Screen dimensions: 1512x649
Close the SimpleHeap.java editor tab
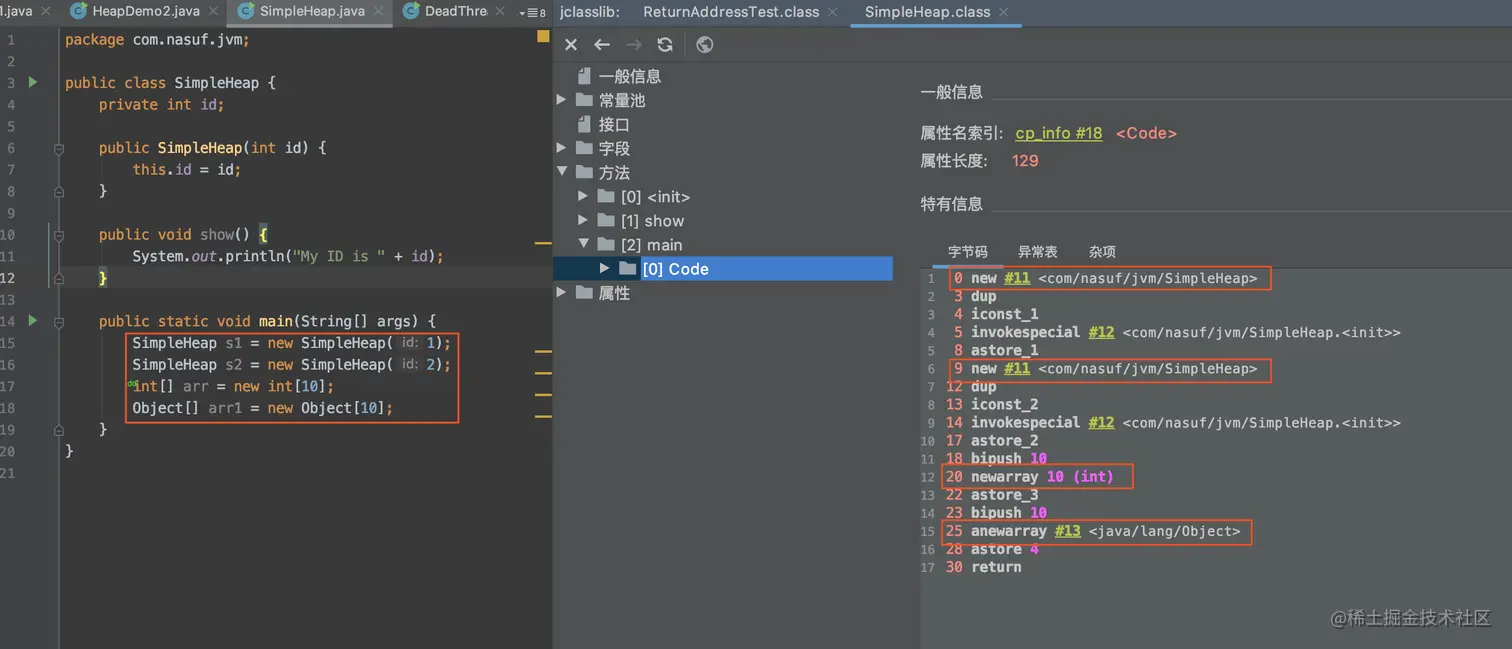coord(380,12)
